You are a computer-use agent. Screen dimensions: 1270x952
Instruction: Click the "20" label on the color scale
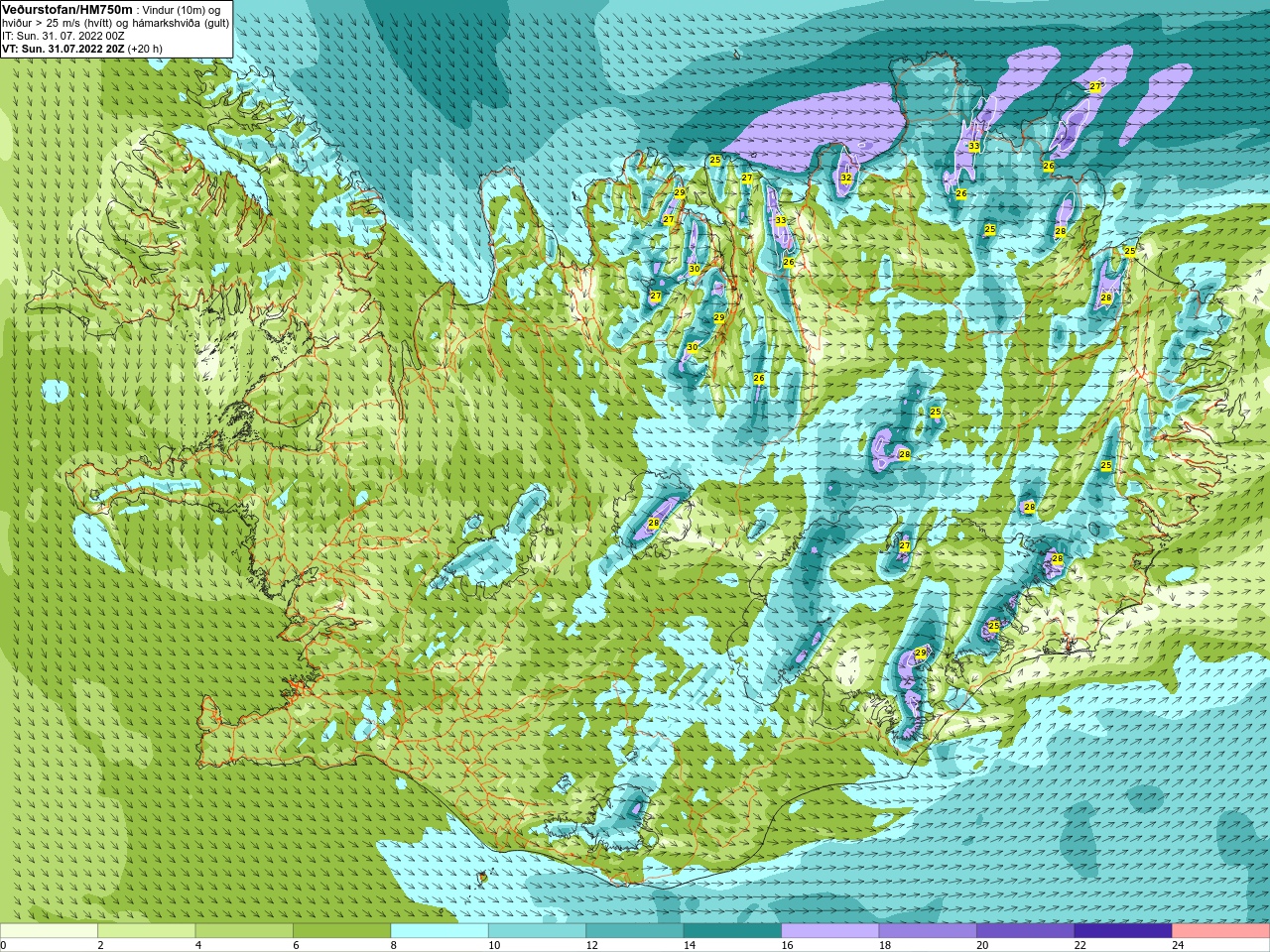[982, 945]
